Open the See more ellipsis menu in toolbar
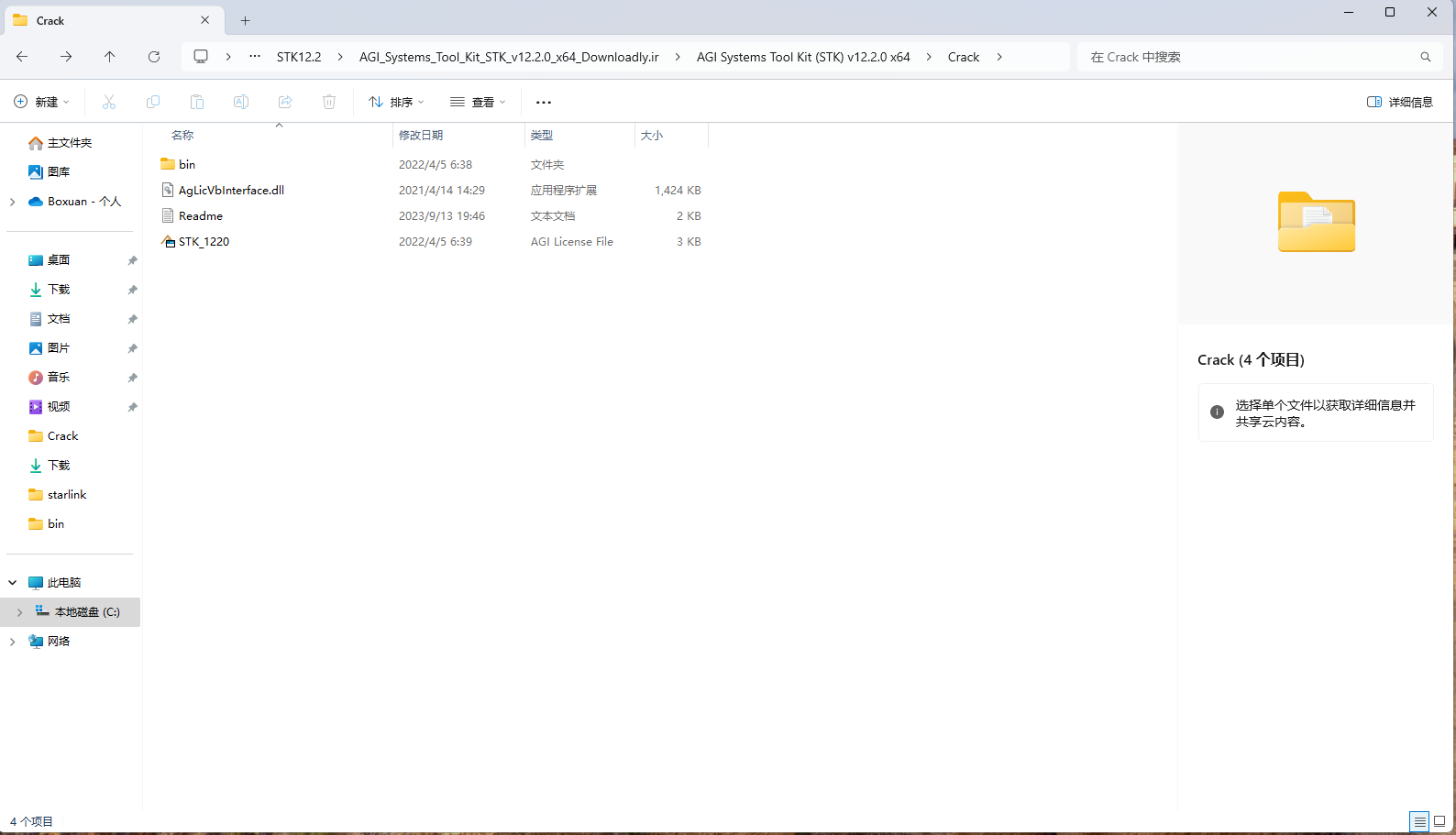This screenshot has height=835, width=1456. (544, 102)
